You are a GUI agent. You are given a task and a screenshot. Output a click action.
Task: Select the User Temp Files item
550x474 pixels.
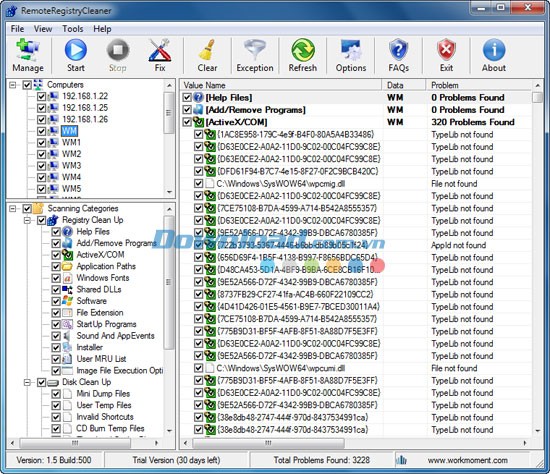(104, 405)
